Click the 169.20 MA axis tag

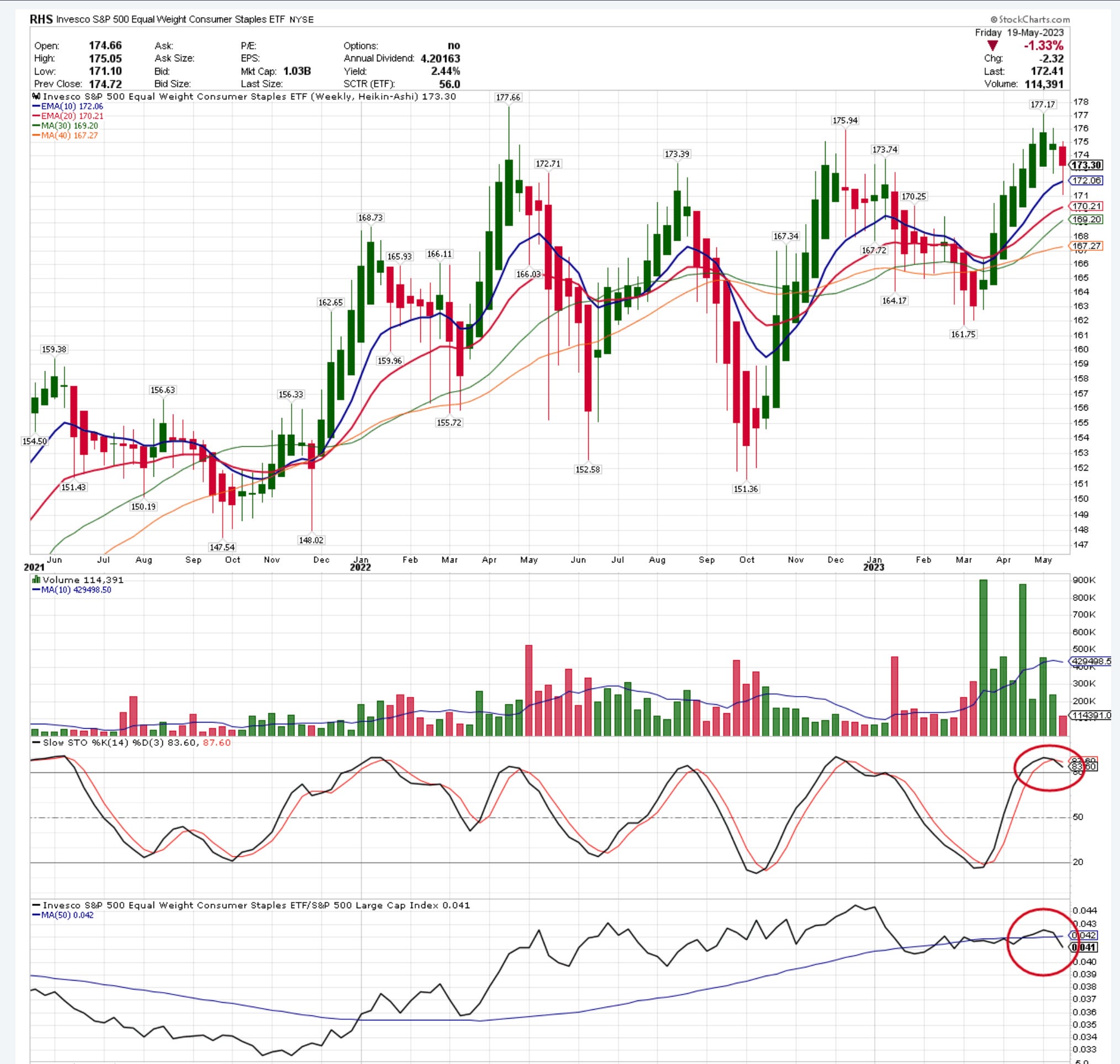coord(1086,219)
